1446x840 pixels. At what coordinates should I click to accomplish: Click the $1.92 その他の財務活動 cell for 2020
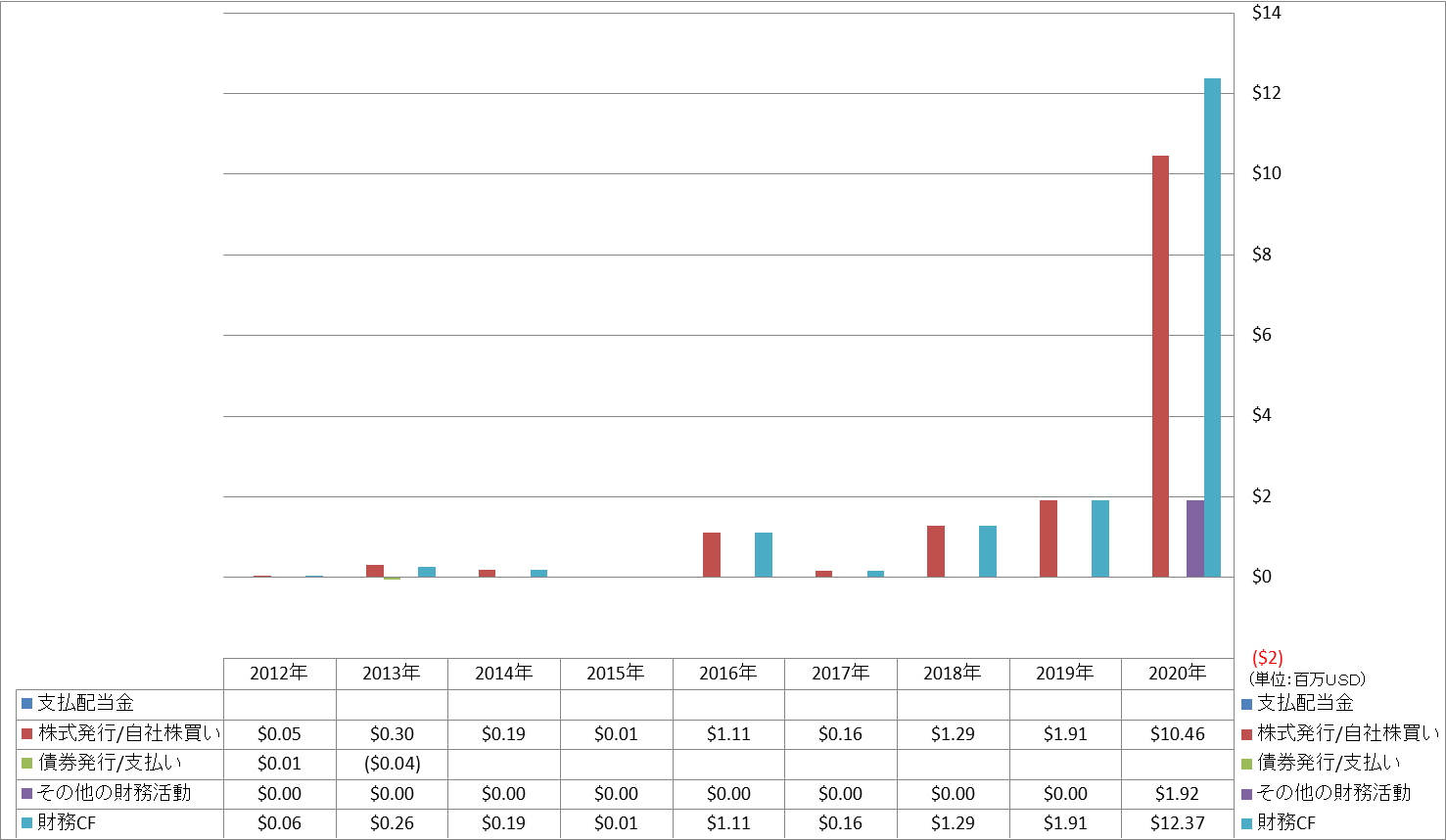pos(1178,794)
